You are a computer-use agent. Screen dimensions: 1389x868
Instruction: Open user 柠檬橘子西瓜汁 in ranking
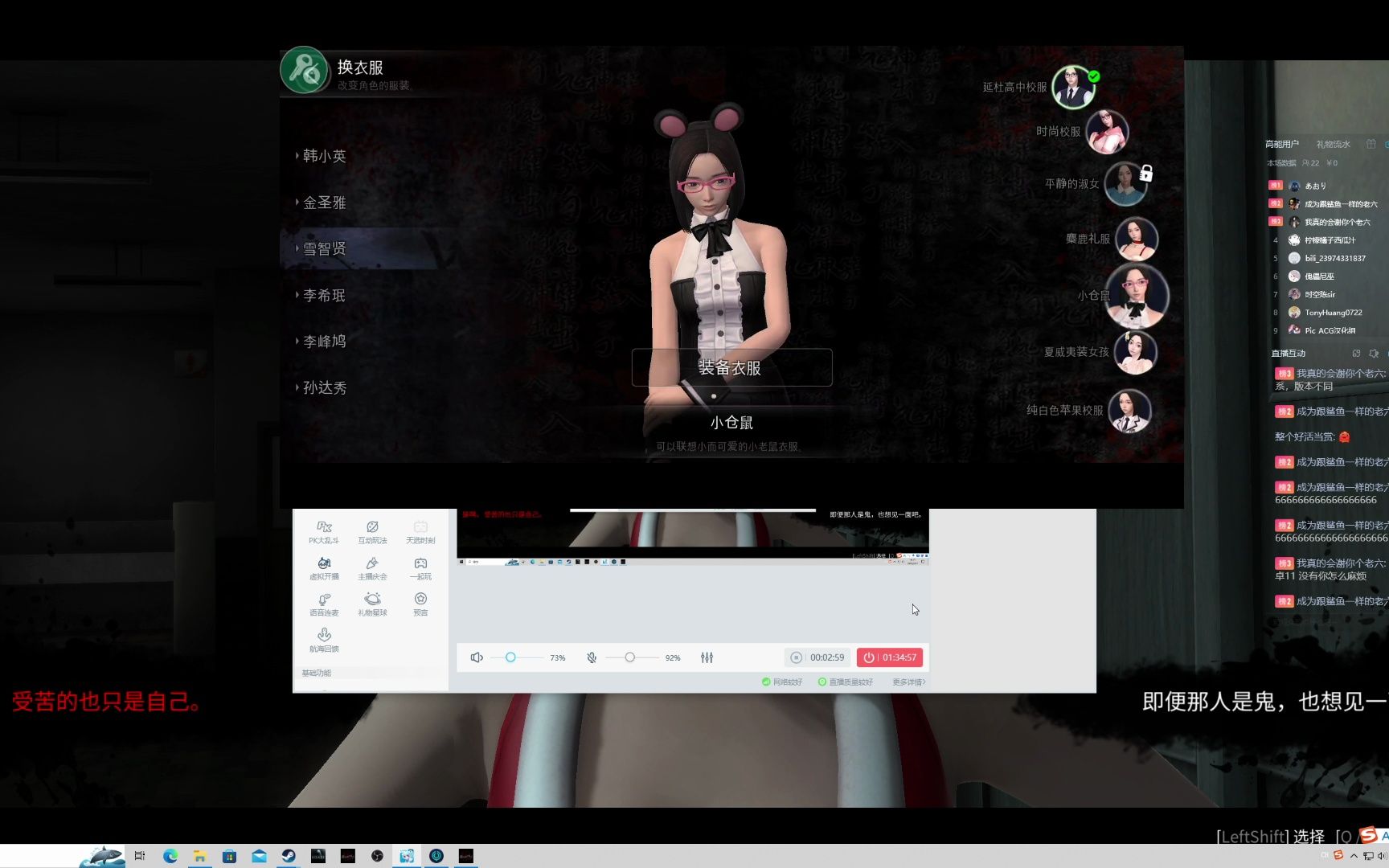click(x=1330, y=240)
